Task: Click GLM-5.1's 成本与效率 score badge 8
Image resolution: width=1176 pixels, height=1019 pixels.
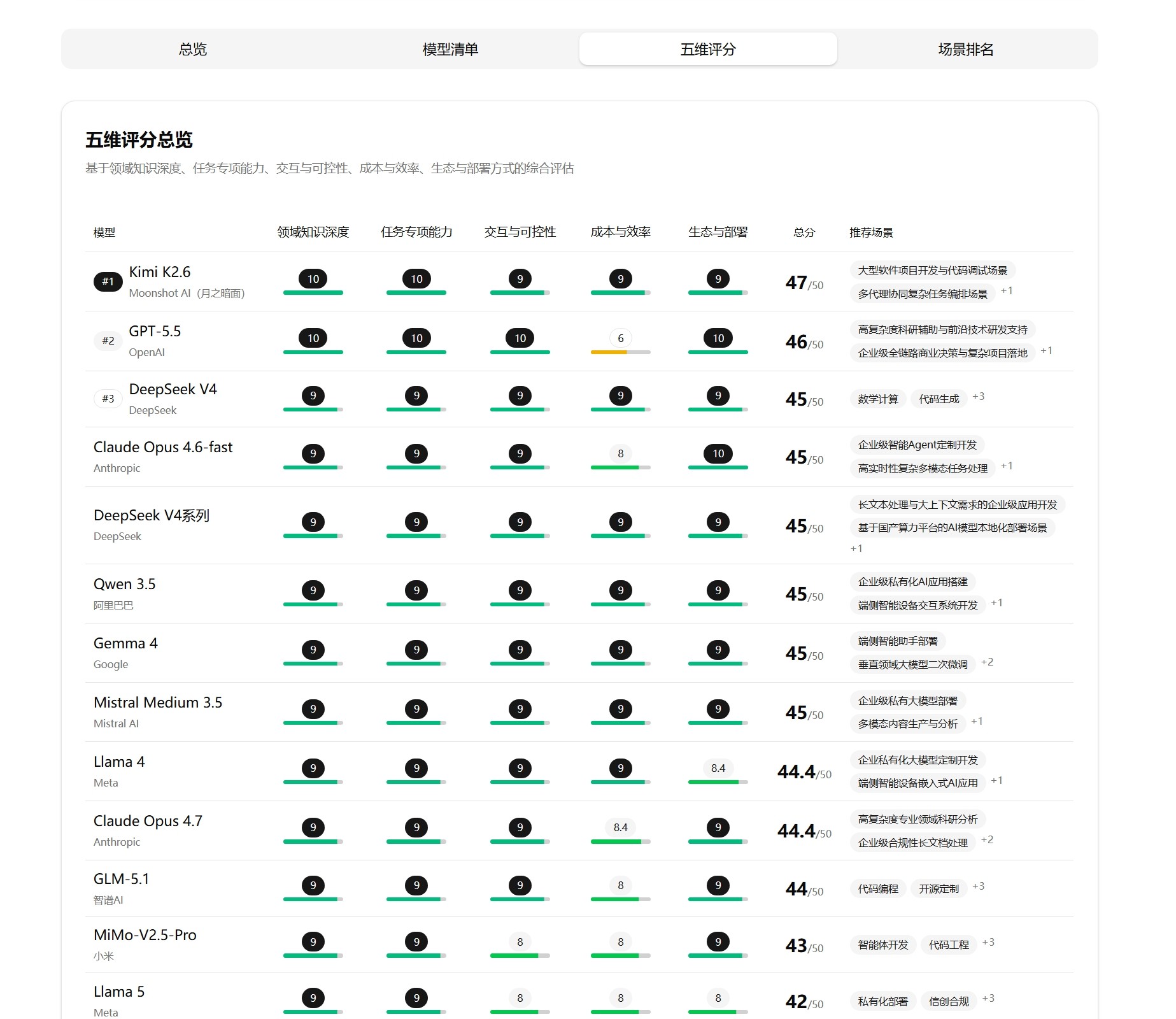Action: tap(621, 885)
